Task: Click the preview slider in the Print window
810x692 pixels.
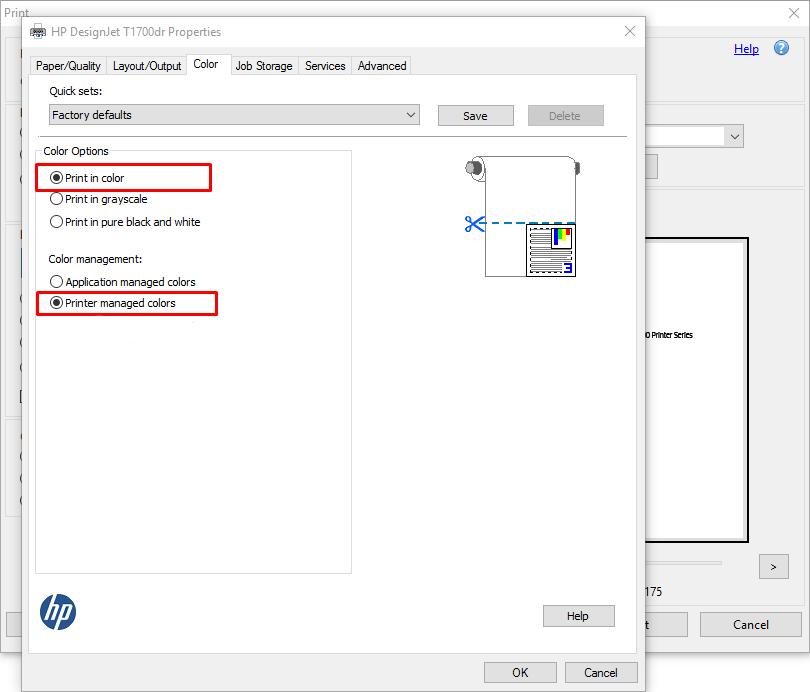Action: click(683, 563)
